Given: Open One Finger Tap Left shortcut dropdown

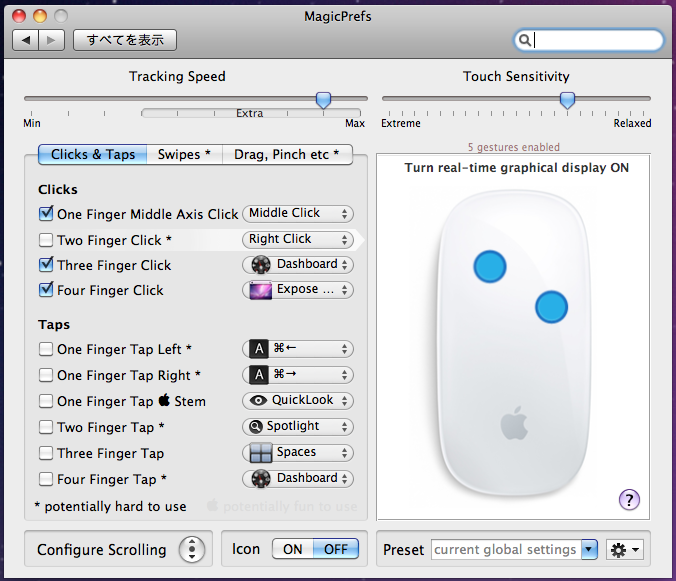Looking at the screenshot, I should (x=298, y=348).
